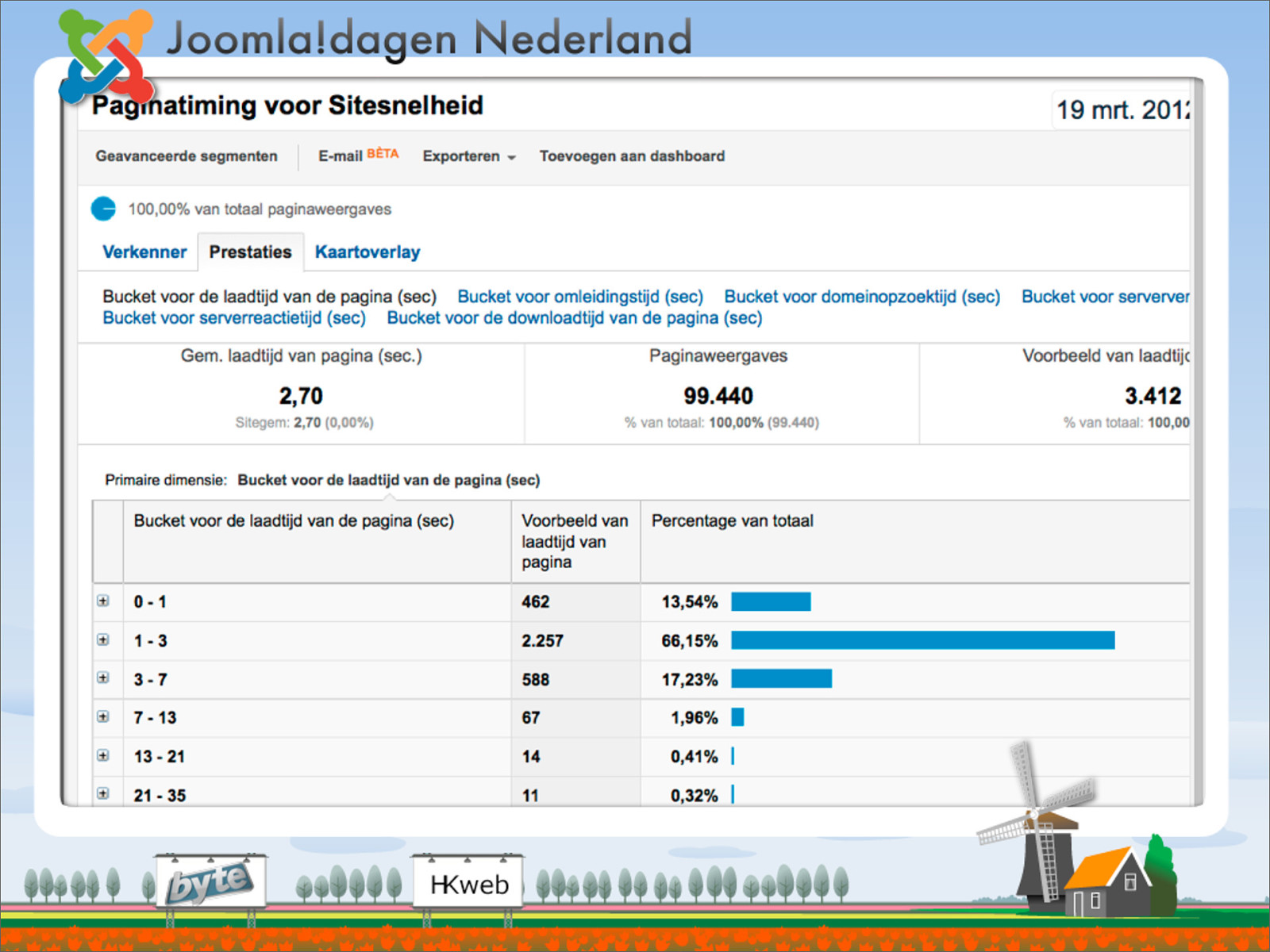Expand the 0 - 1 bucket row
Screen dimensions: 1270x952
(103, 601)
